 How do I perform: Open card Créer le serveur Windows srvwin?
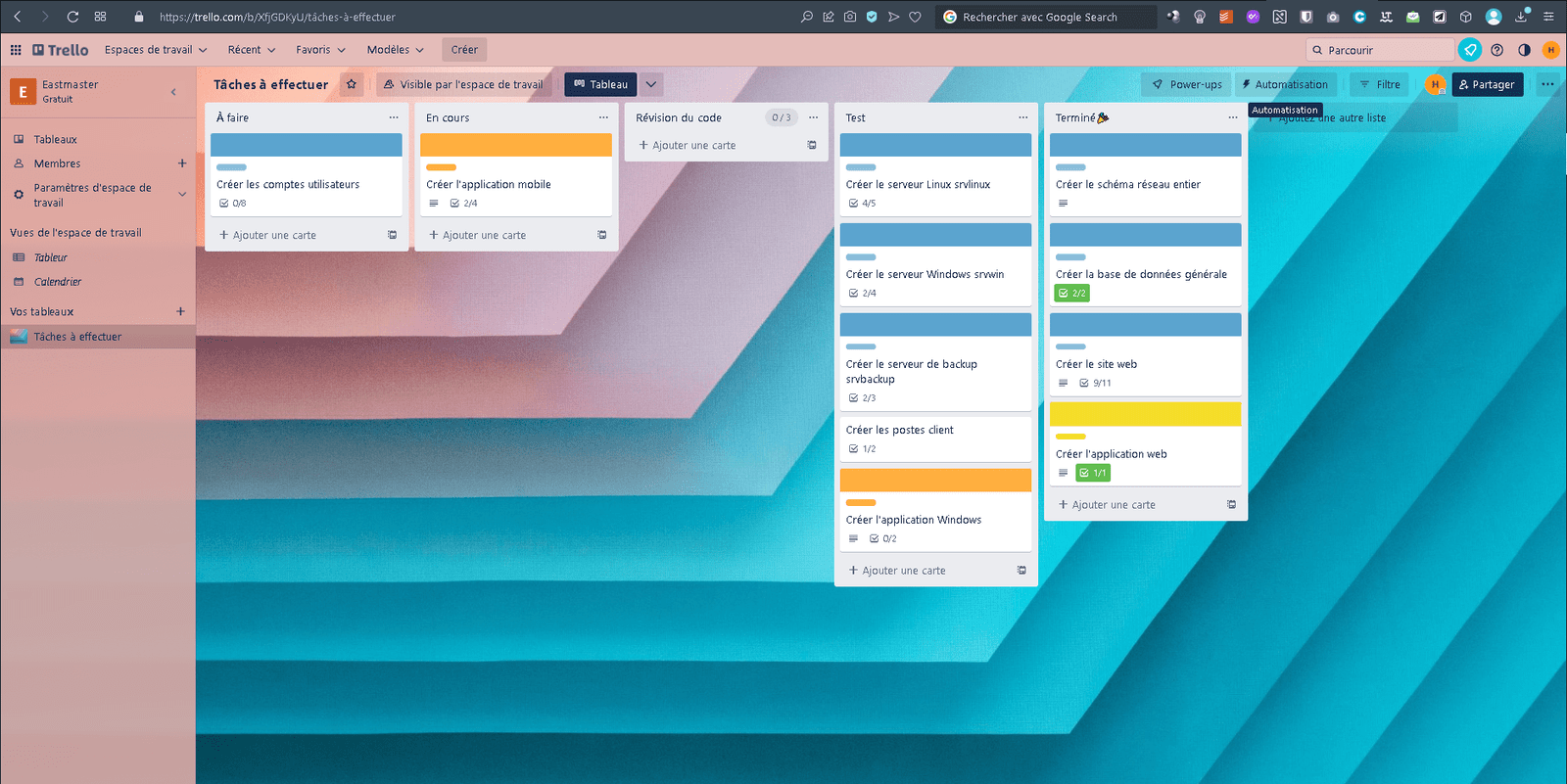tap(935, 264)
